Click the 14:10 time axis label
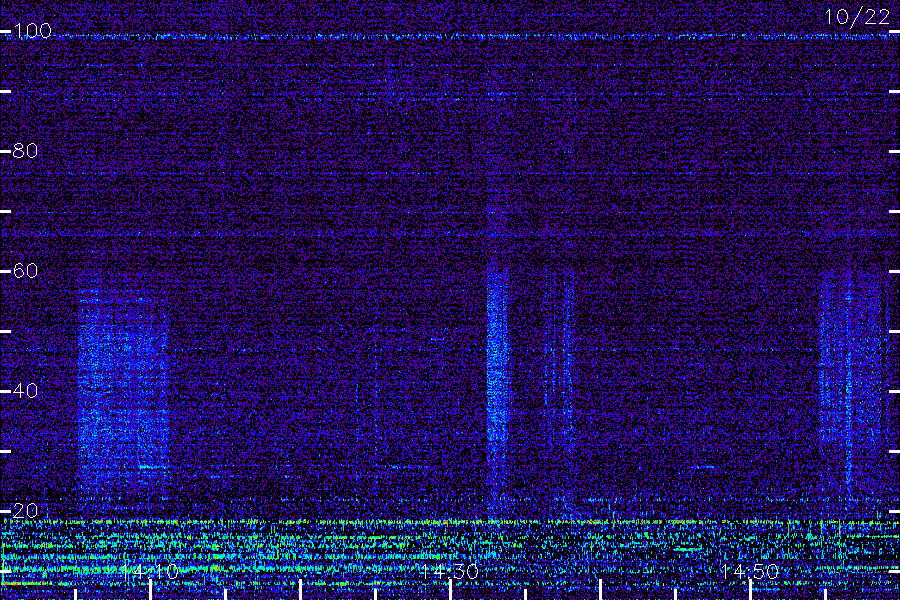Image resolution: width=900 pixels, height=600 pixels. click(150, 572)
